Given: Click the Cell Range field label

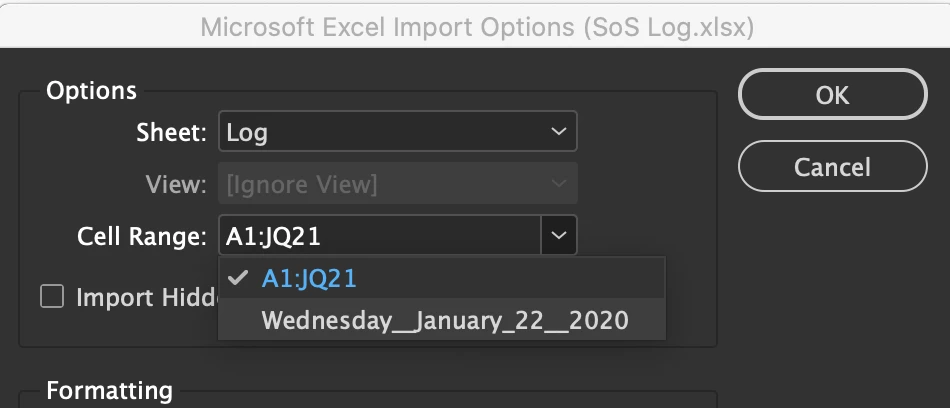Looking at the screenshot, I should coord(142,237).
